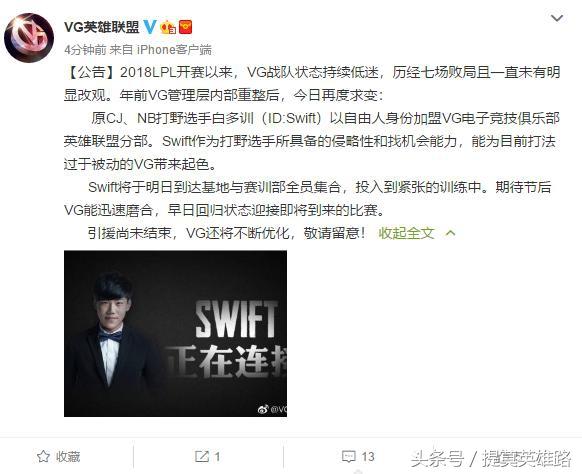Click the star favorite icon
Screen dimensions: 582x474
click(x=43, y=457)
